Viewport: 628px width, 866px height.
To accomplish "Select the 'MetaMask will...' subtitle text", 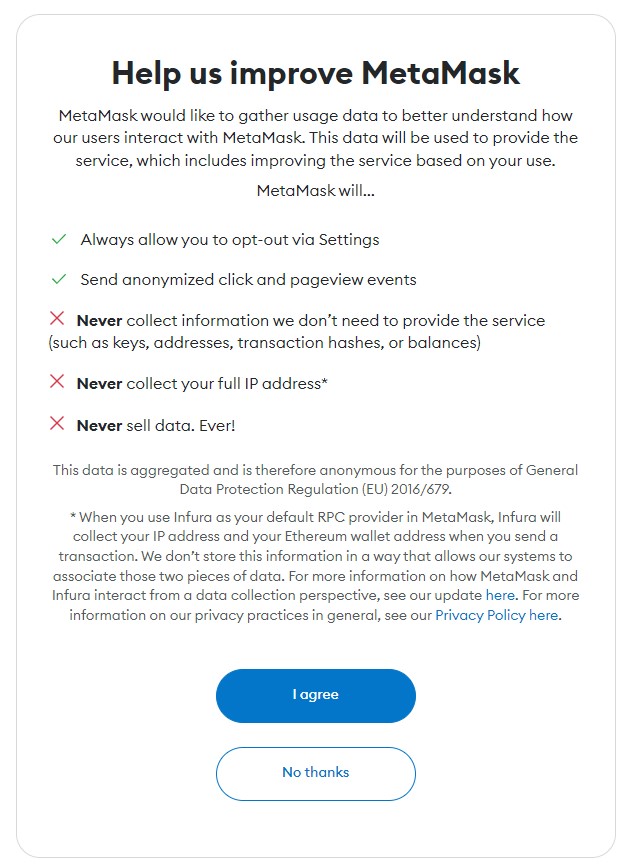I will 315,191.
